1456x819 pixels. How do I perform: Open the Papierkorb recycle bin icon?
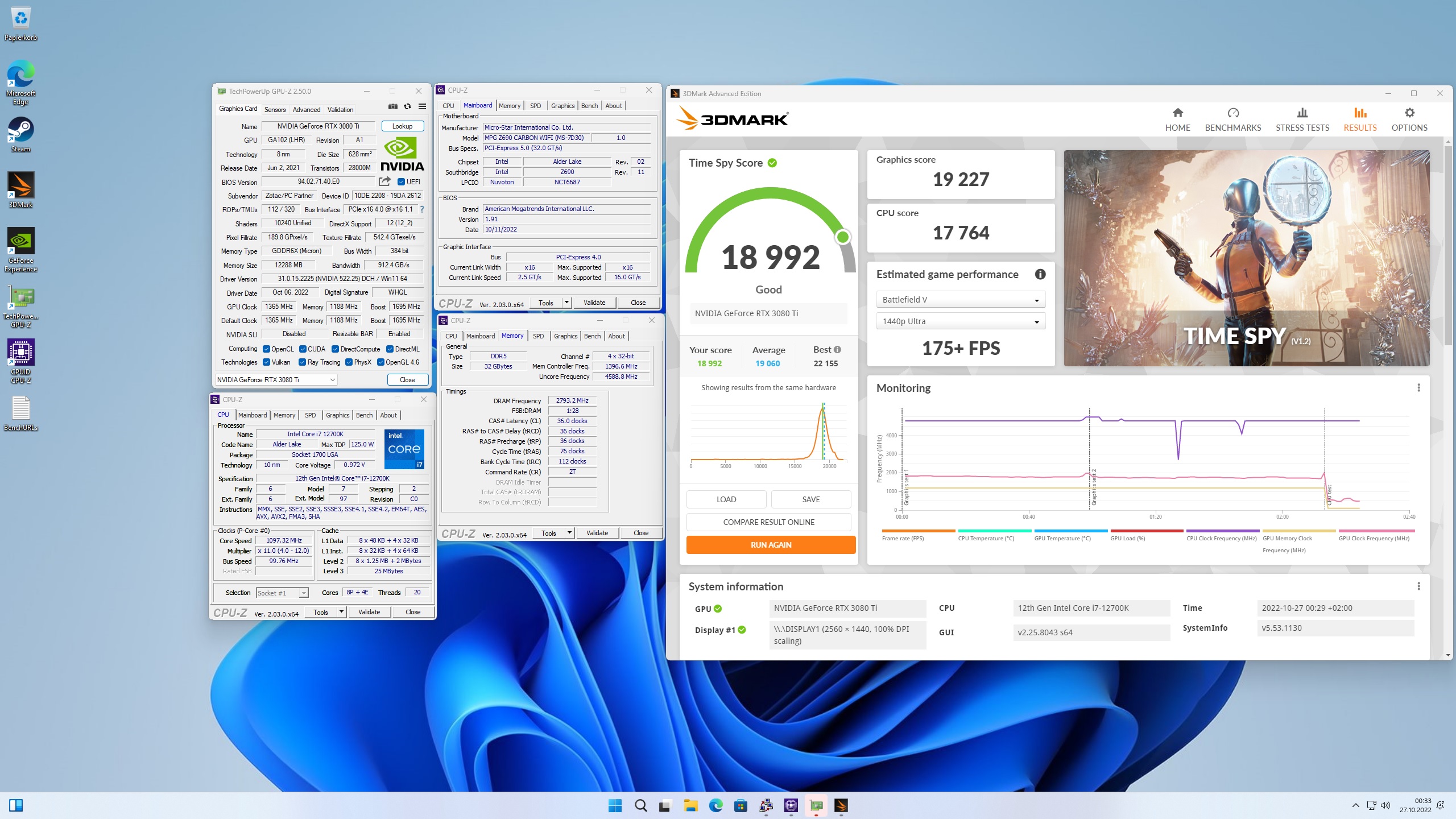pyautogui.click(x=21, y=24)
